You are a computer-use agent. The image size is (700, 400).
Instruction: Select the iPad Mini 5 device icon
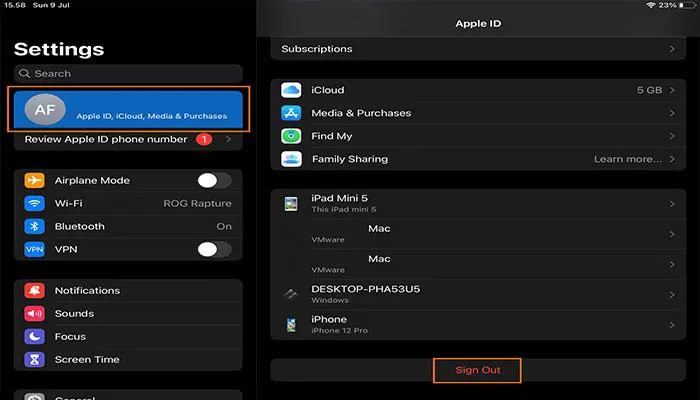(291, 204)
